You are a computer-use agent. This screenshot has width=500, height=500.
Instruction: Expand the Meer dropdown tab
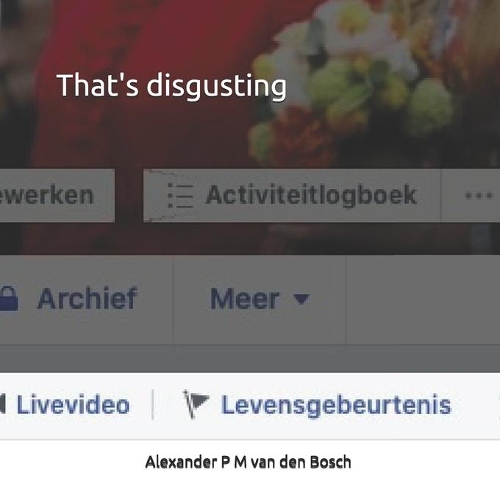point(260,299)
